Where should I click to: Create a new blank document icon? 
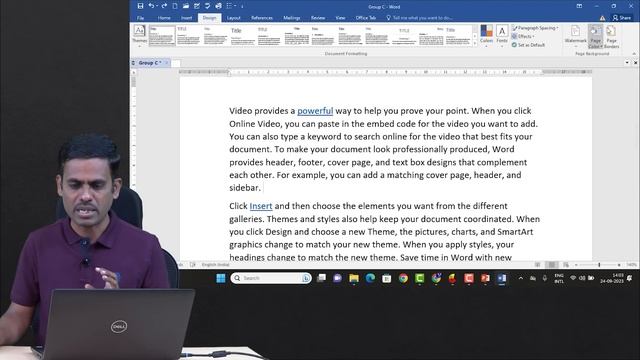click(175, 6)
